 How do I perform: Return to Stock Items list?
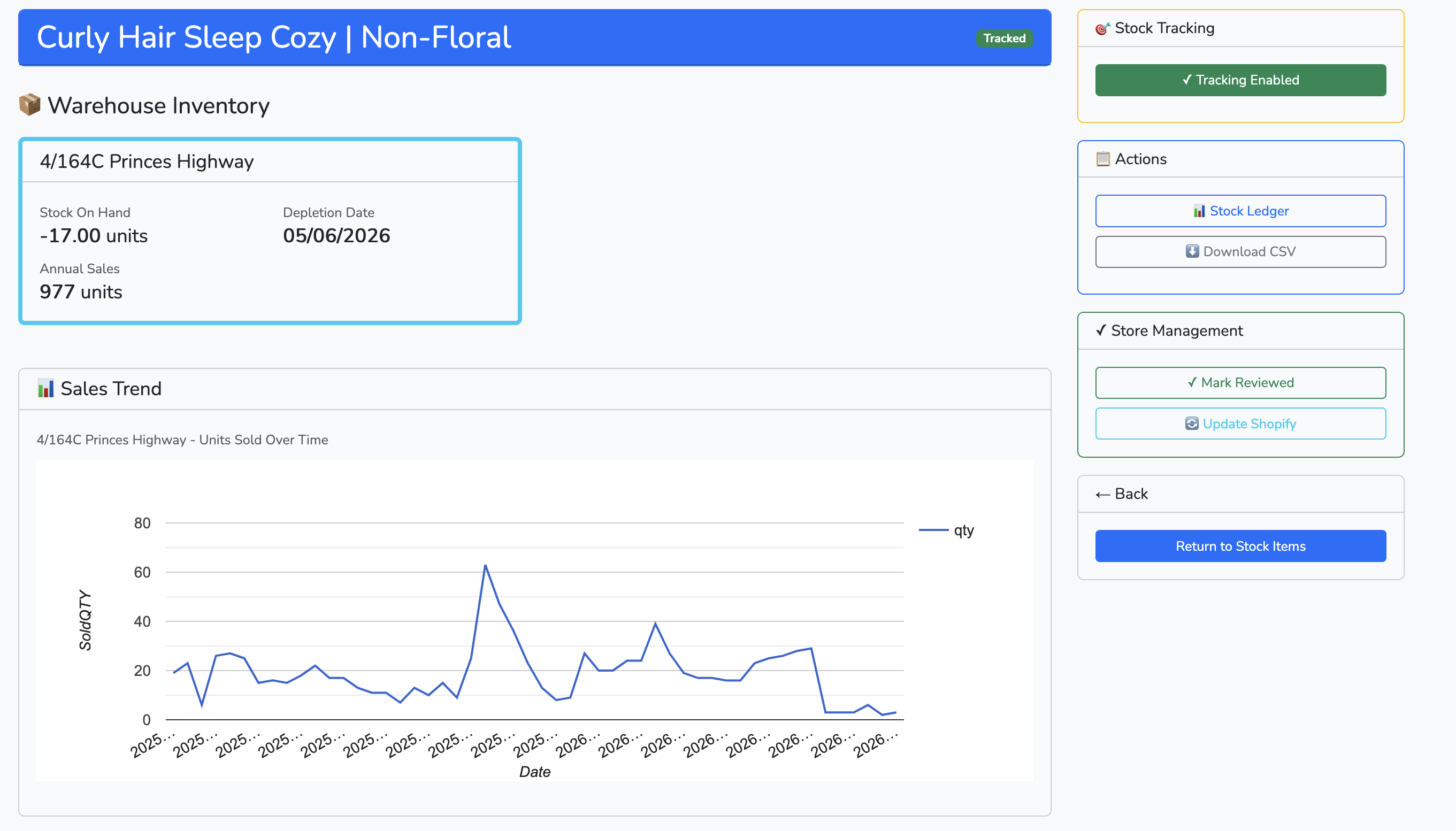pyautogui.click(x=1240, y=546)
